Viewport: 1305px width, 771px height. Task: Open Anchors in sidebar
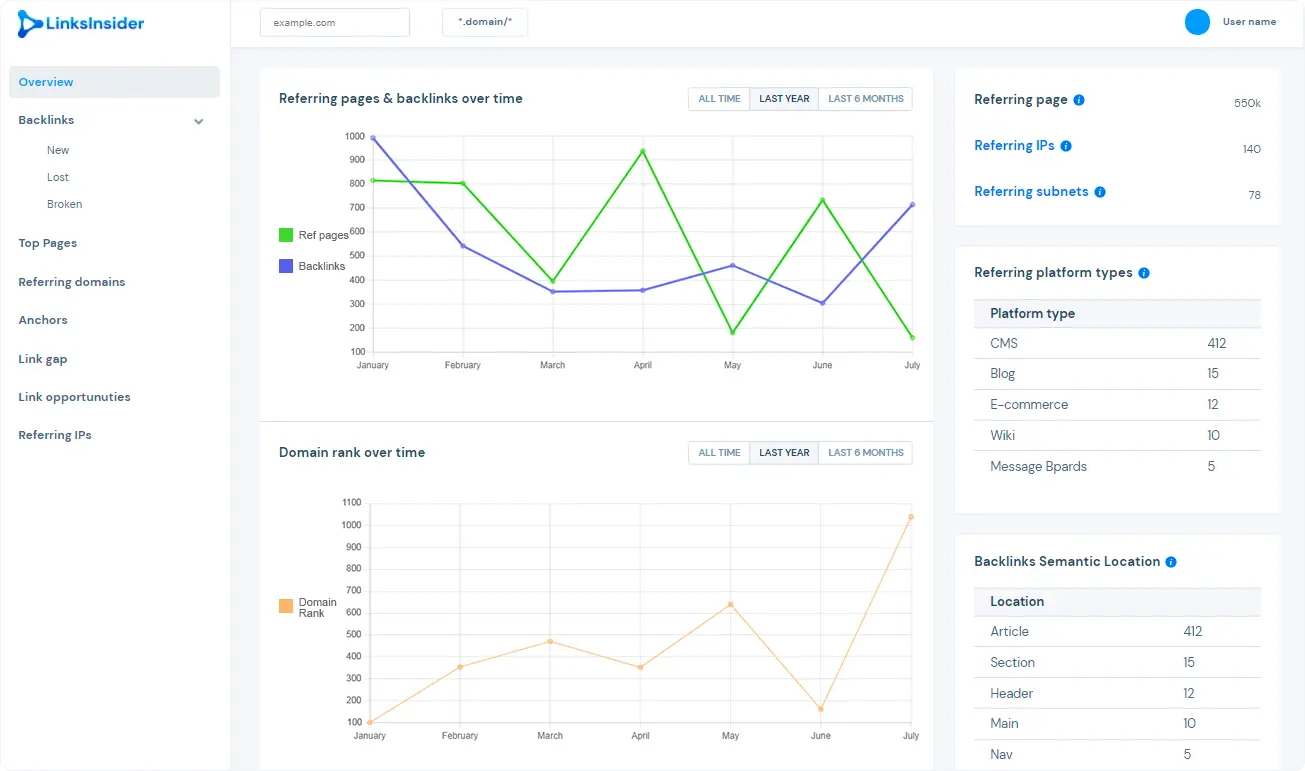point(43,320)
